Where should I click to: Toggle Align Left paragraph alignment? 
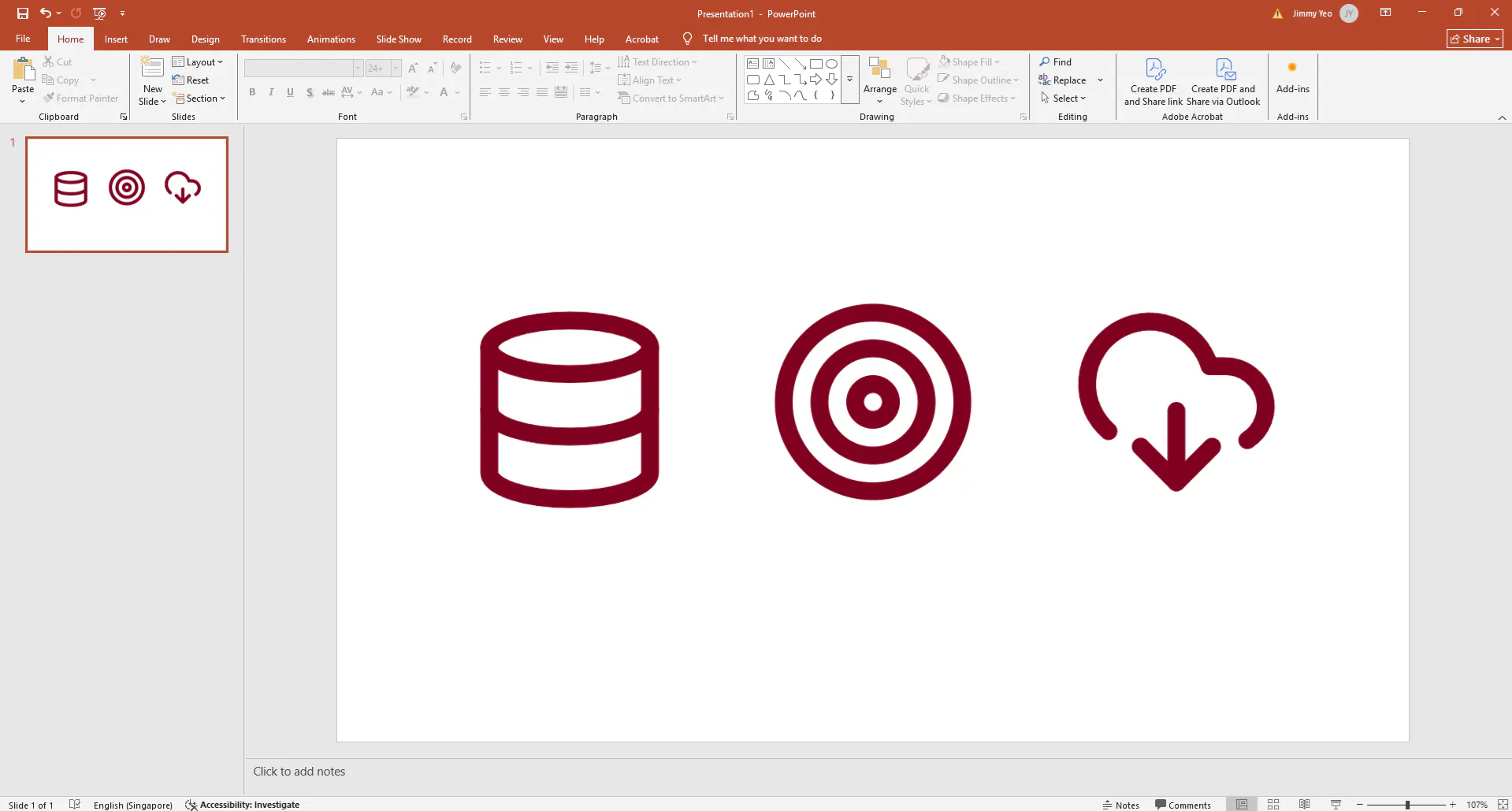485,92
